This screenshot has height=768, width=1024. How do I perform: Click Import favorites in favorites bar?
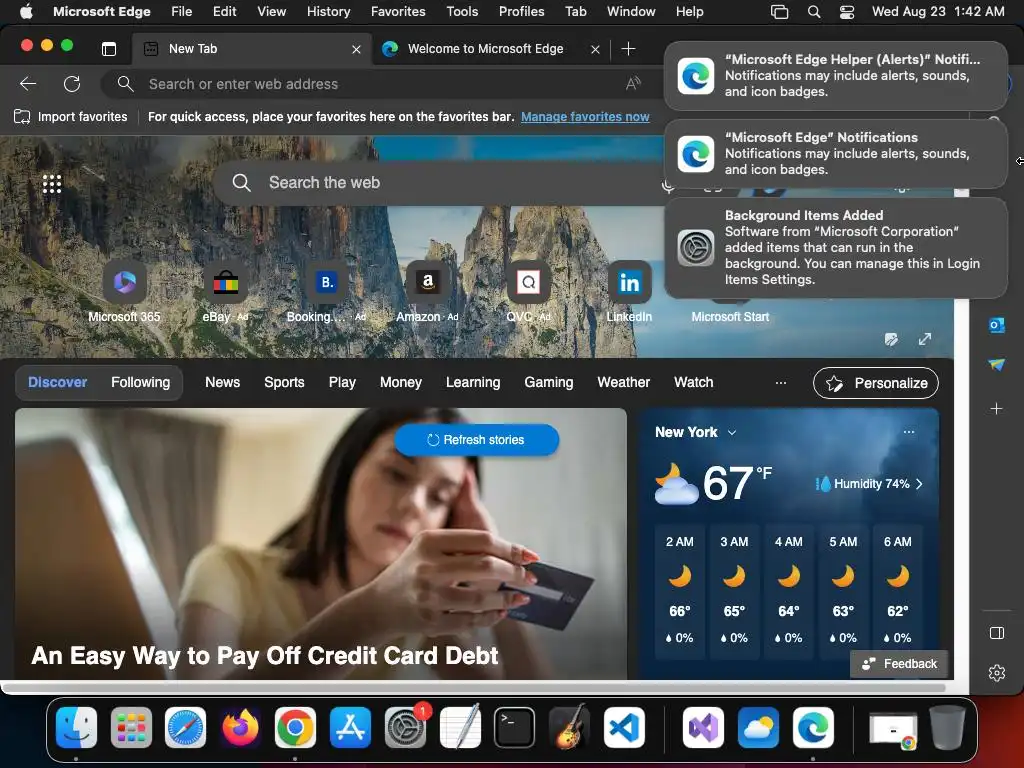pyautogui.click(x=71, y=117)
